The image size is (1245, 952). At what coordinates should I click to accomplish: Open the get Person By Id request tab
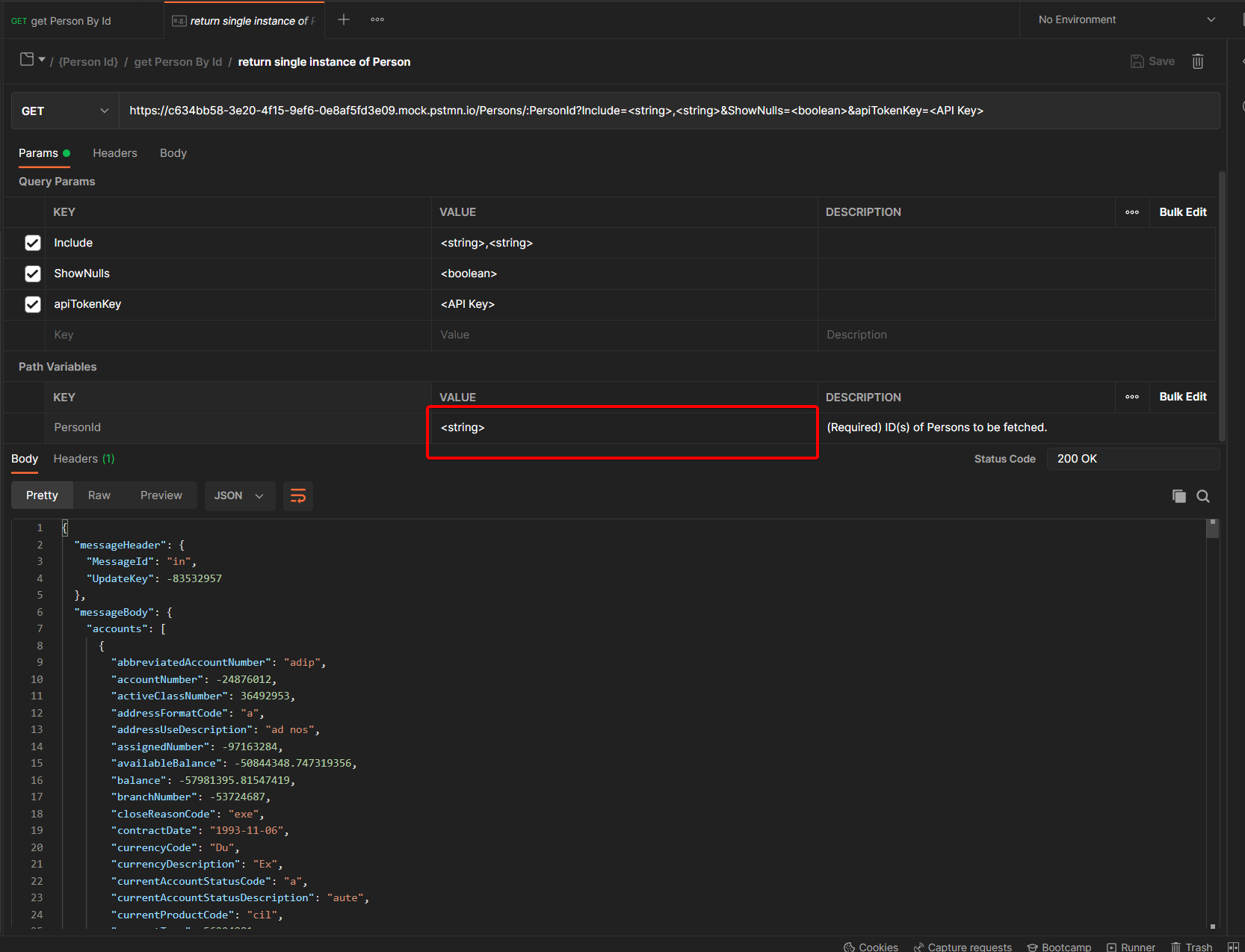click(x=71, y=19)
